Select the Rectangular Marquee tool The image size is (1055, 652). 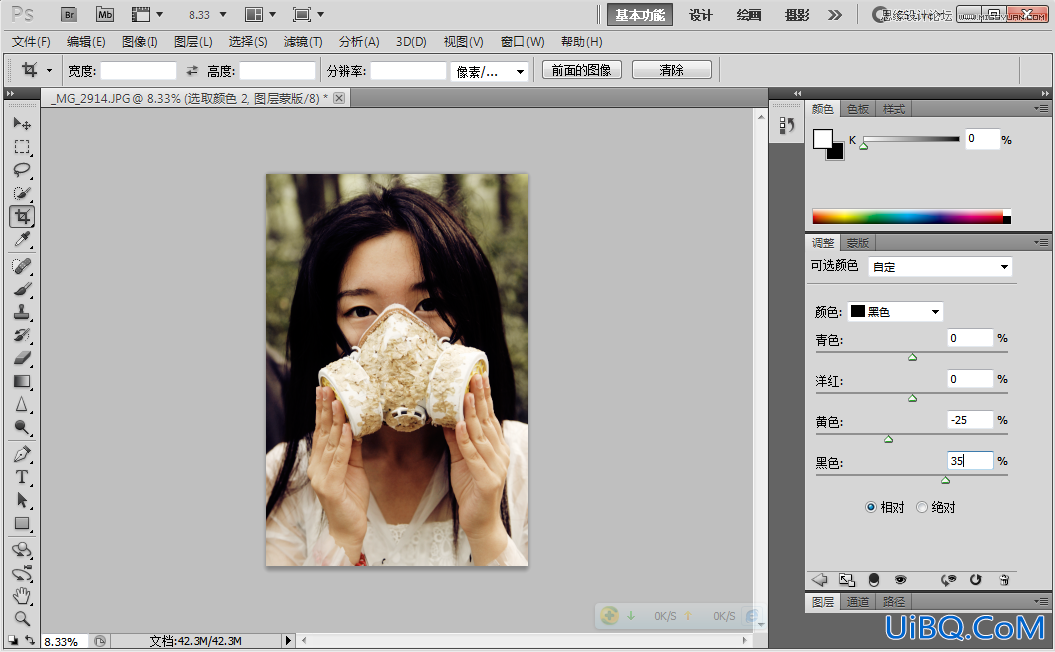point(22,147)
